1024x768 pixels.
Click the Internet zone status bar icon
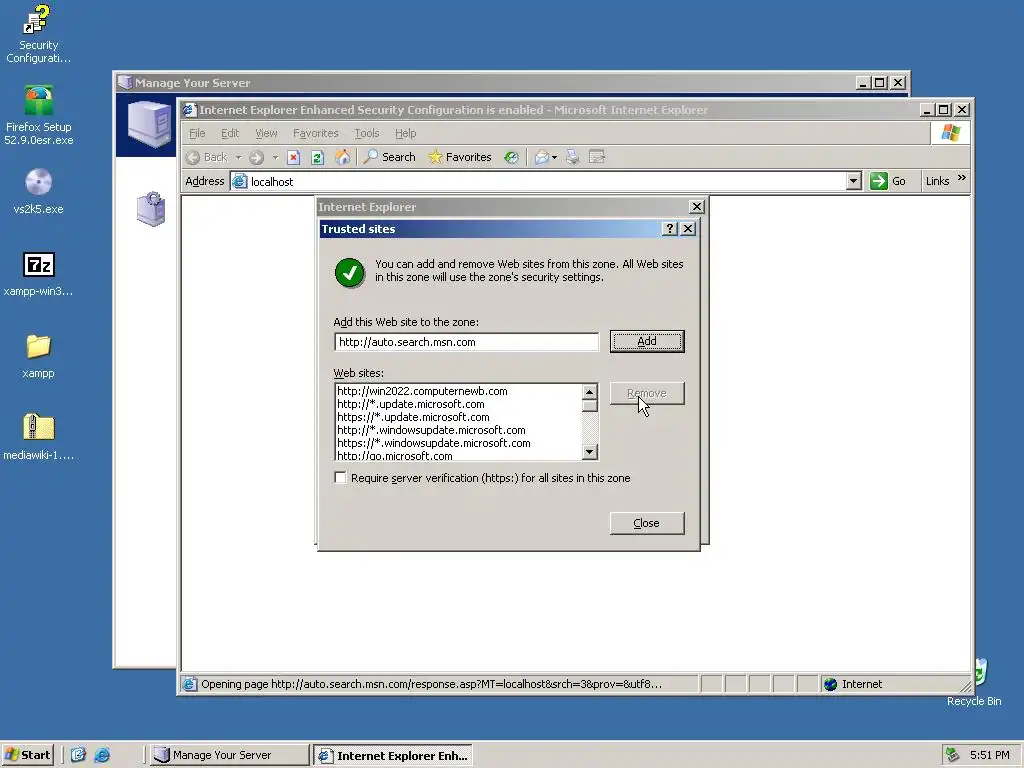point(831,684)
